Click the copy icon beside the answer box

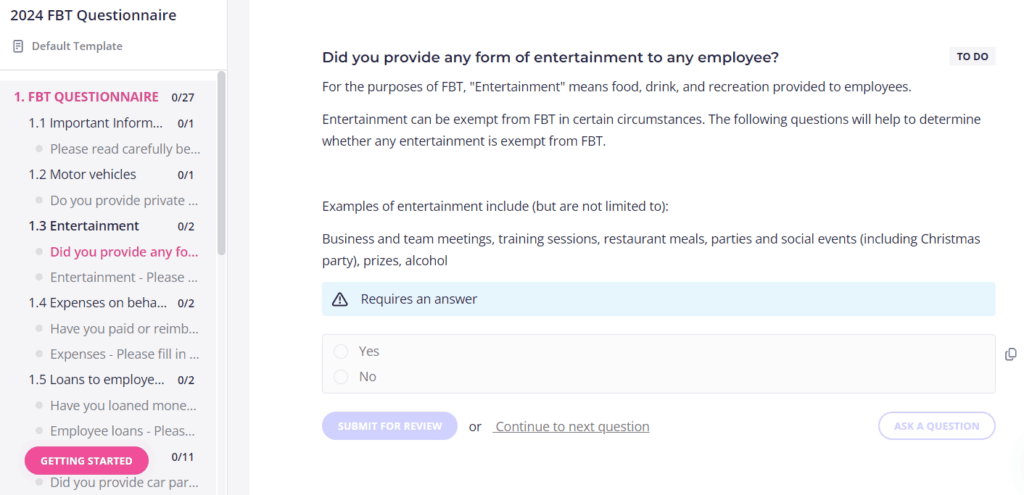point(1010,355)
